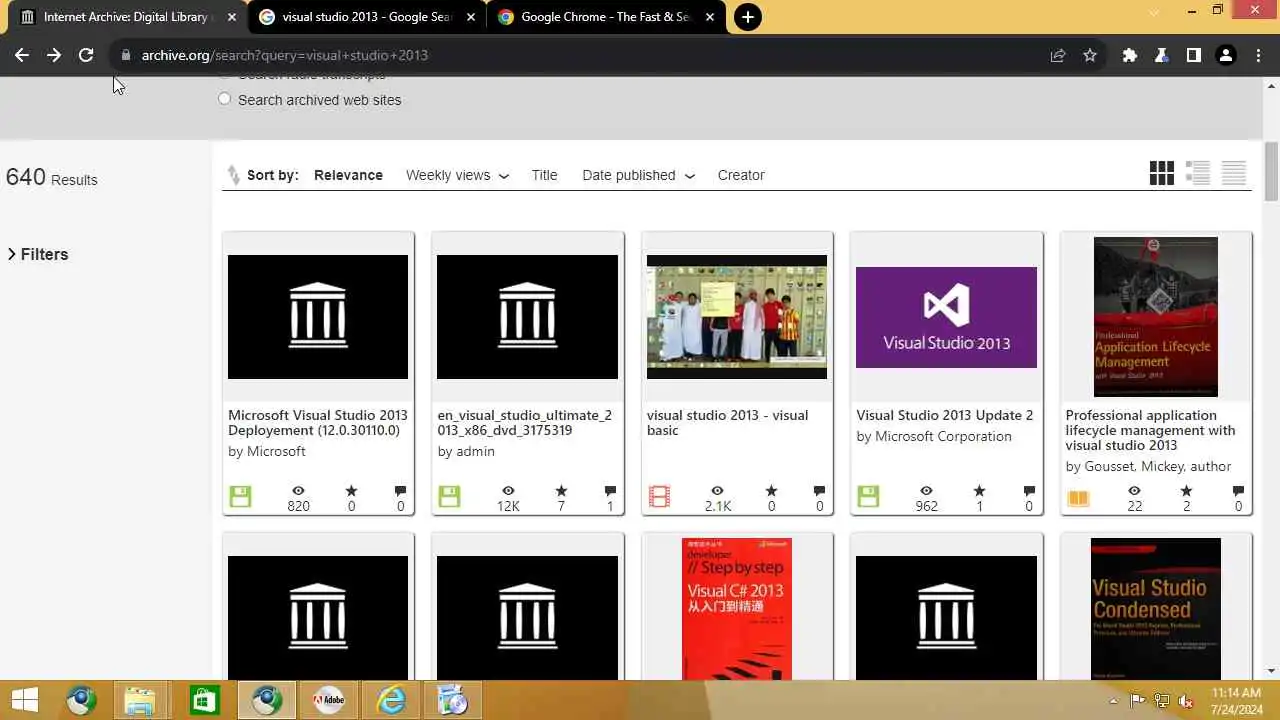Open Internet Explorer from taskbar
This screenshot has height=720, width=1280.
coord(390,700)
